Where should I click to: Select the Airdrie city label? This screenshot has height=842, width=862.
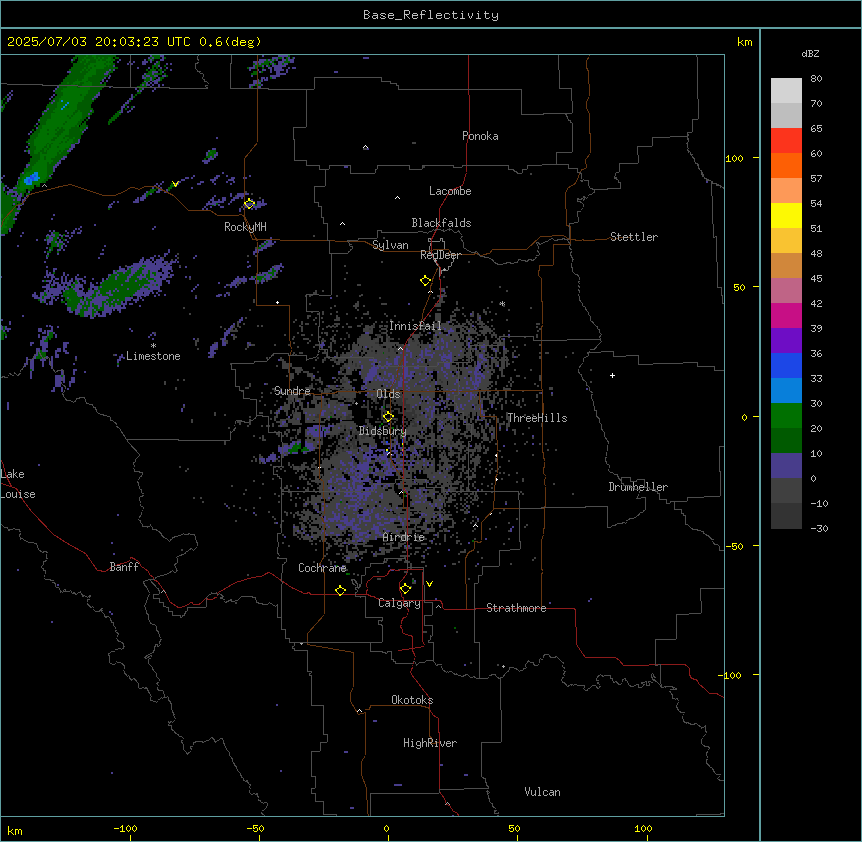coord(404,537)
